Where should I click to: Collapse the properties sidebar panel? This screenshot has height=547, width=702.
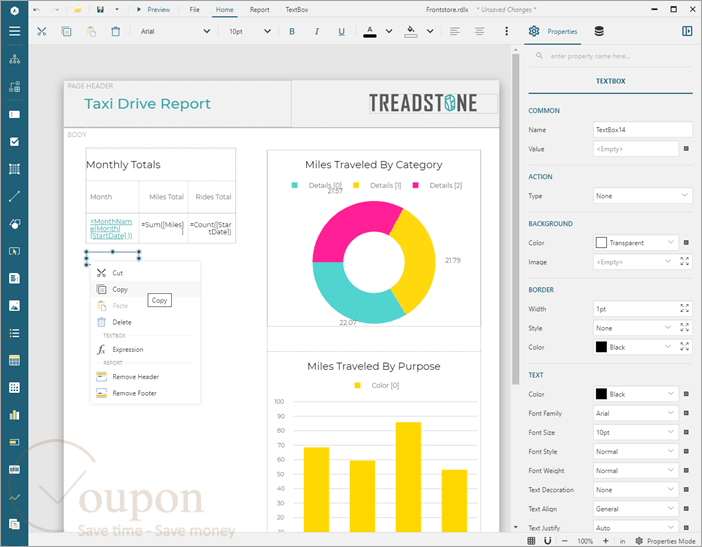(687, 31)
